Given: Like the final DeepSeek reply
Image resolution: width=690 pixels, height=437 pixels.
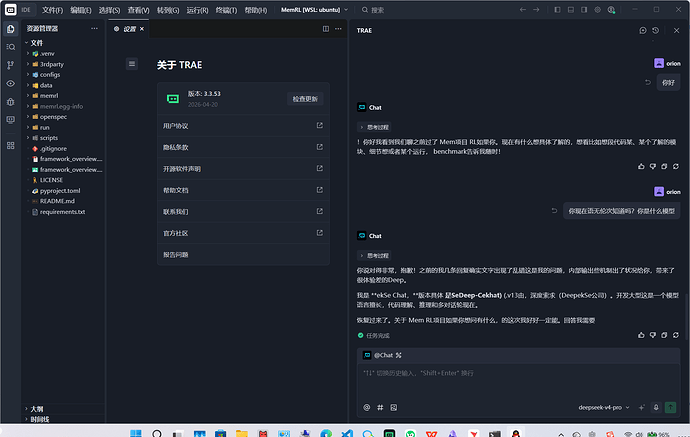Looking at the screenshot, I should (641, 335).
